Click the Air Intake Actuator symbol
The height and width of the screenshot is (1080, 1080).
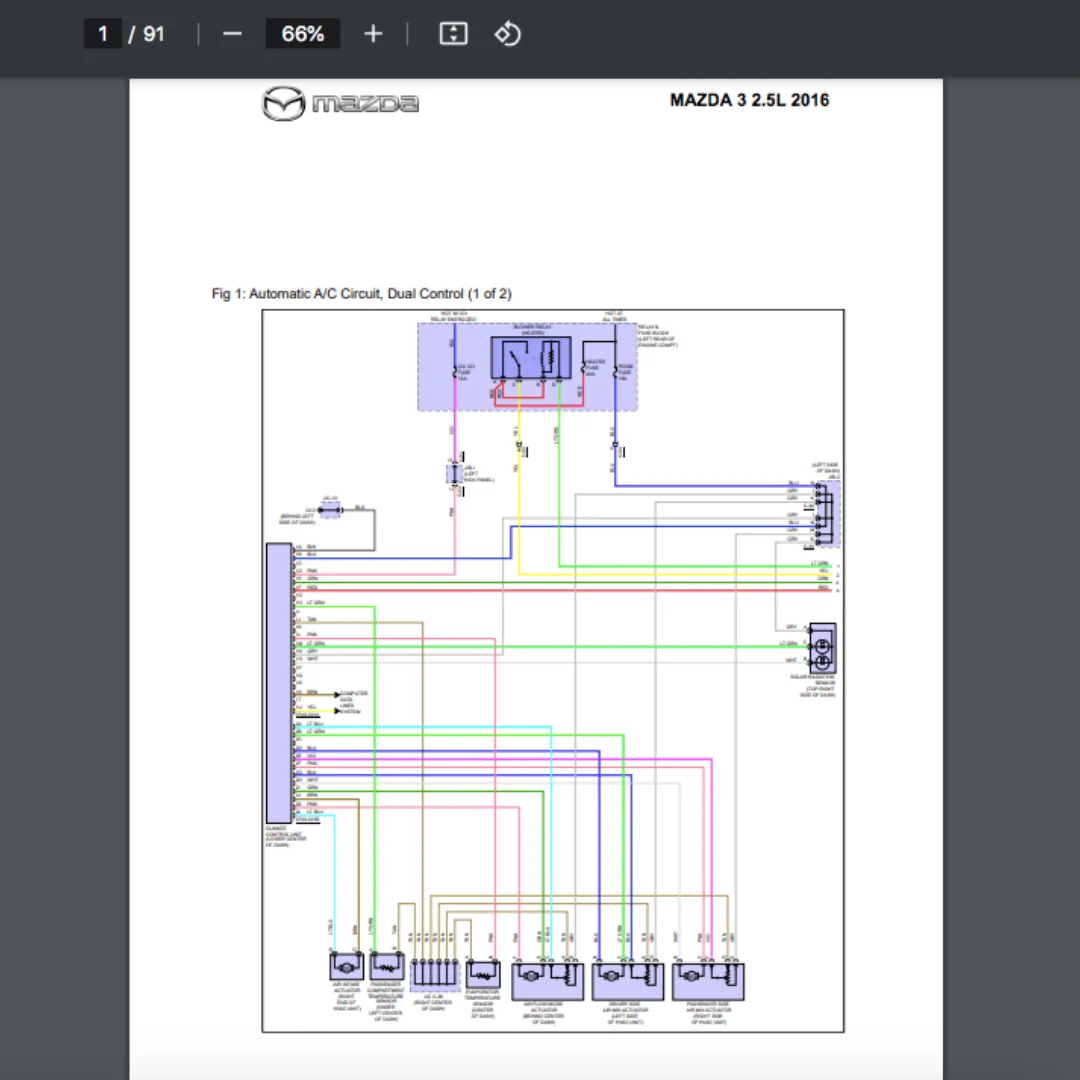click(345, 966)
